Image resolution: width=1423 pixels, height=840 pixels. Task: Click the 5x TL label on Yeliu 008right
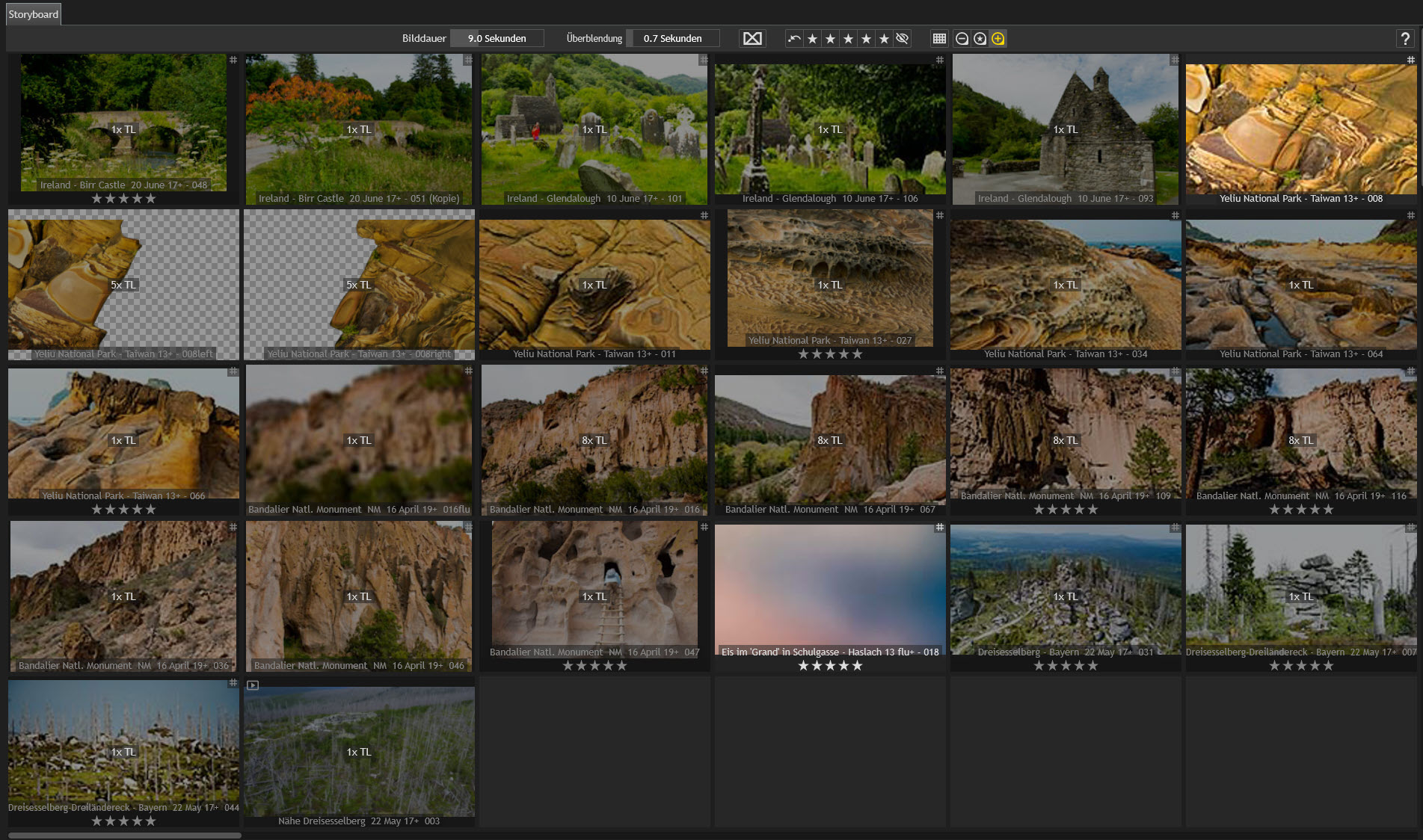pos(359,285)
